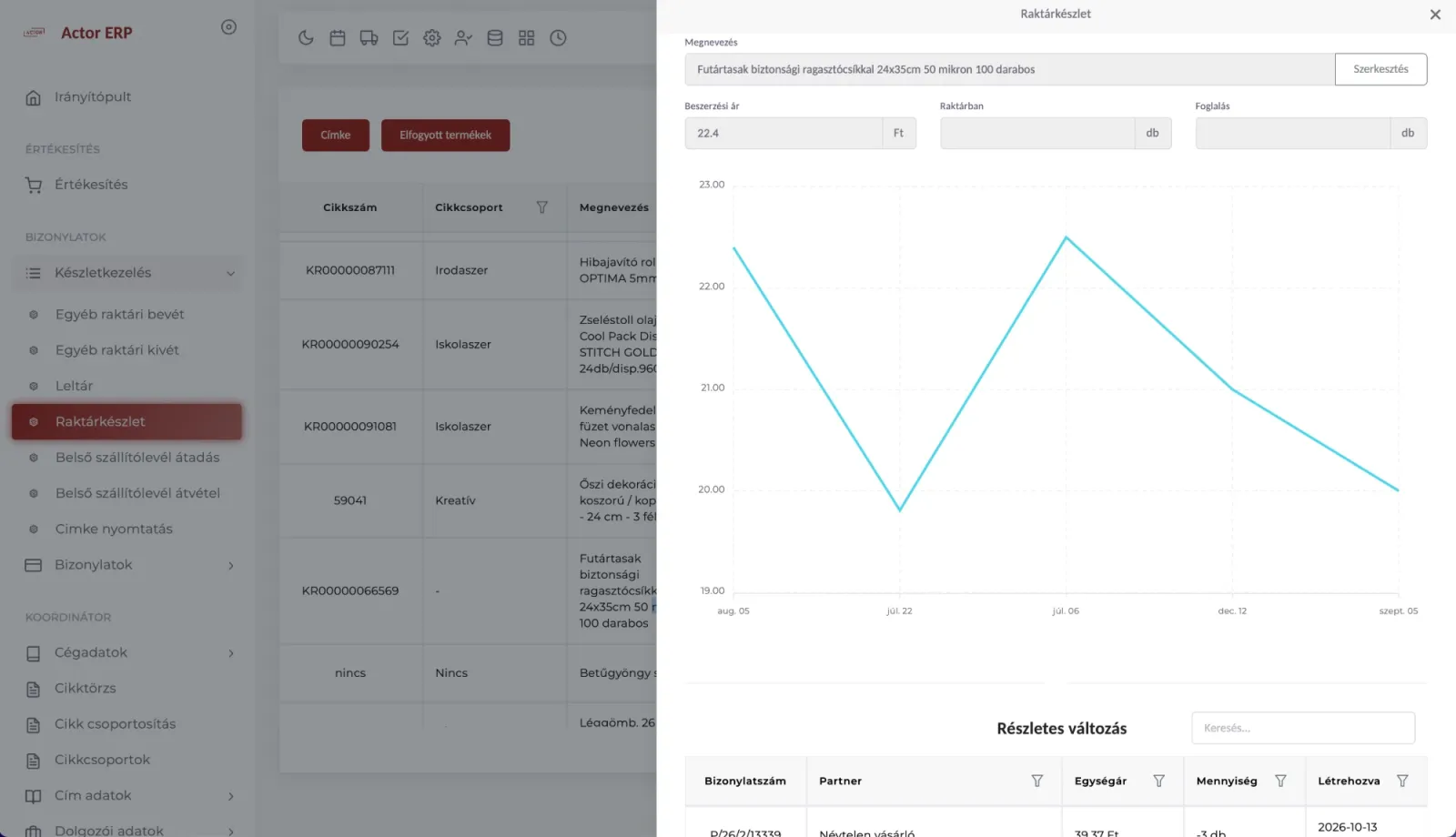Open the checkbox tasks icon
This screenshot has height=837, width=1456.
click(400, 38)
